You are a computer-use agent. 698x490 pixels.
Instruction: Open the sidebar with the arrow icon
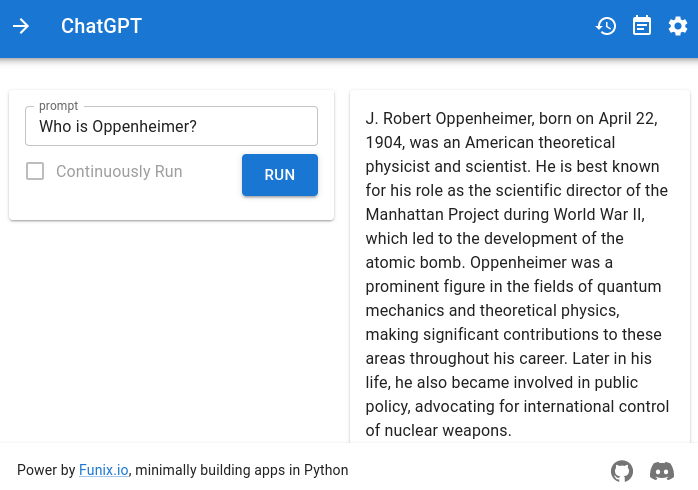point(21,26)
